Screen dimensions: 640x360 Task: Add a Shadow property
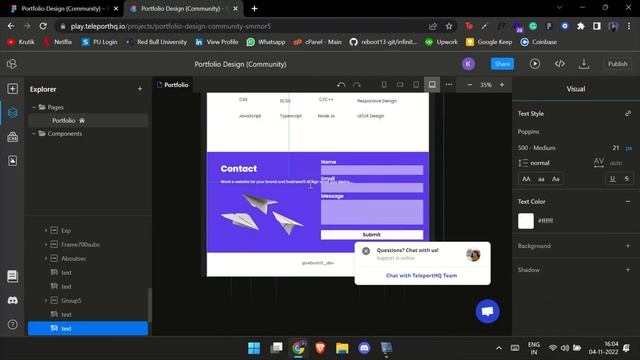coord(628,270)
